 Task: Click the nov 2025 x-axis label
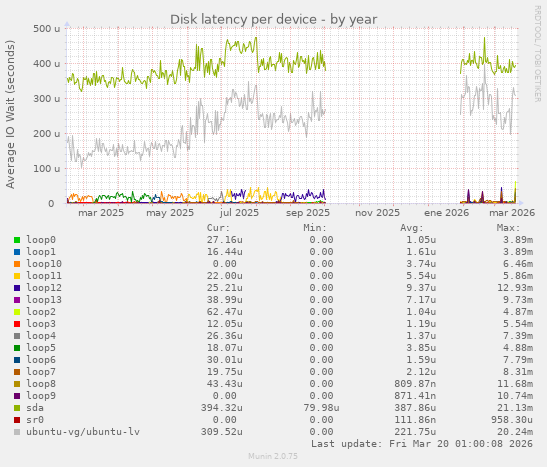[377, 213]
